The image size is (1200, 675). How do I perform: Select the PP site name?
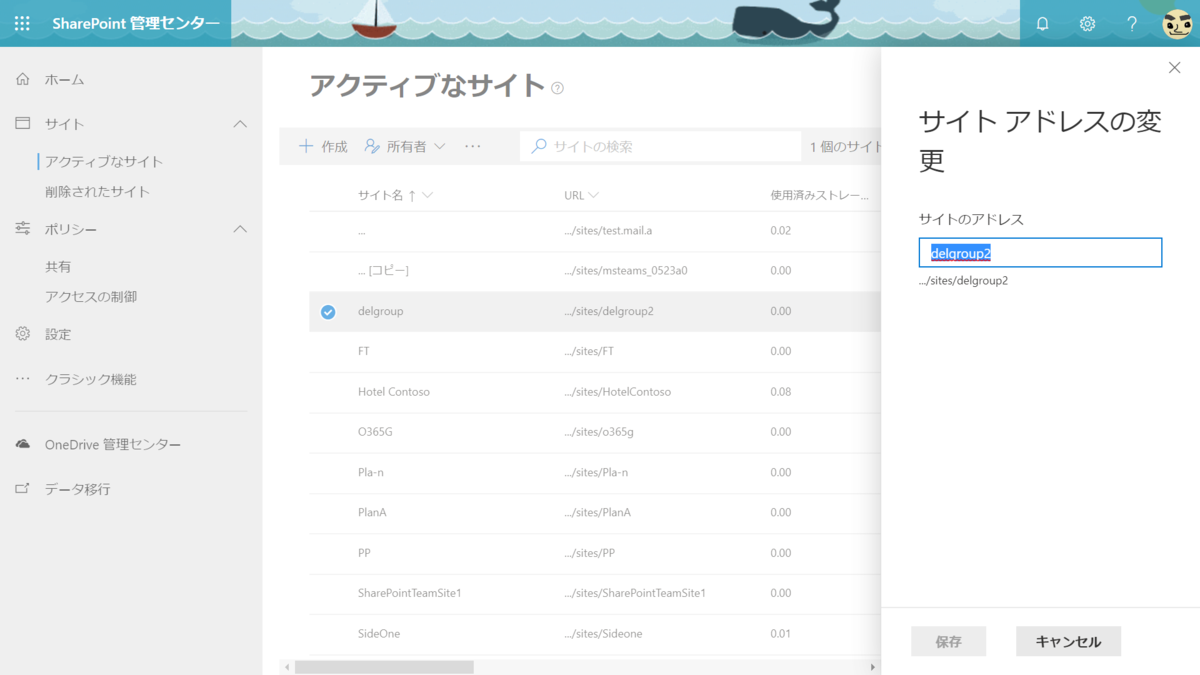tap(364, 553)
